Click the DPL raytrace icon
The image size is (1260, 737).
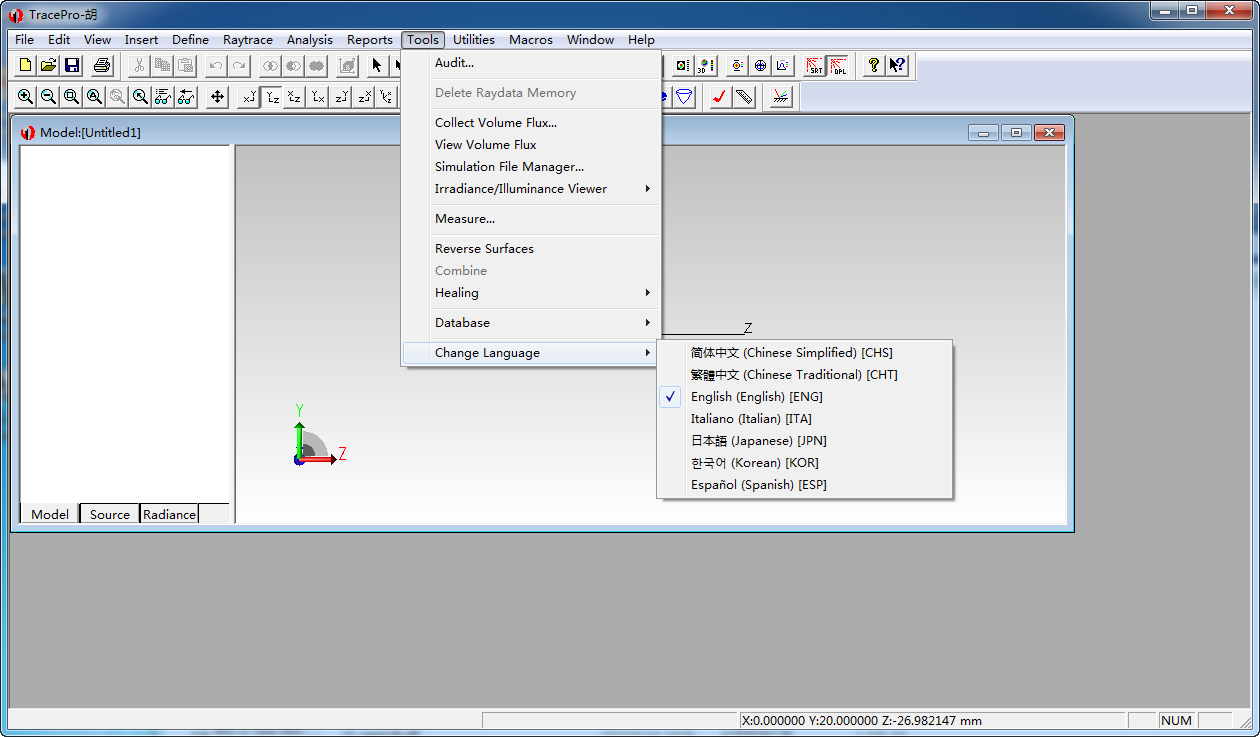point(837,65)
